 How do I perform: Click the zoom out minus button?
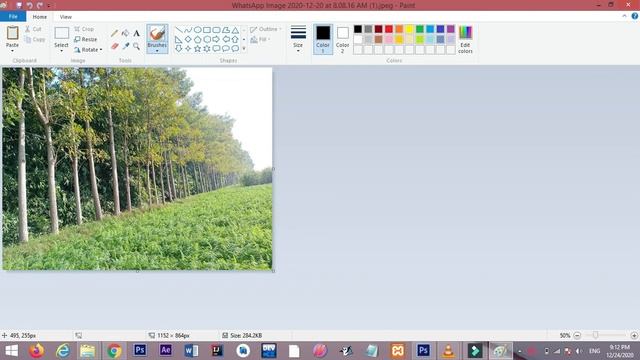coord(577,336)
